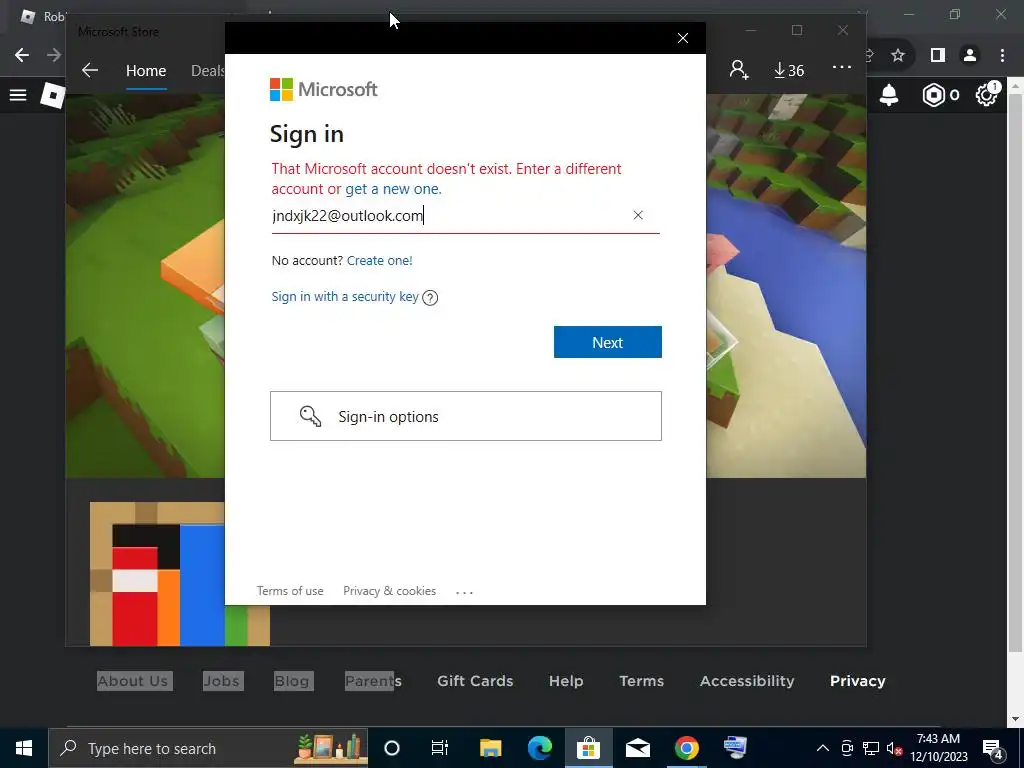Open the Roblox notifications bell
The image size is (1024, 768).
pos(889,95)
